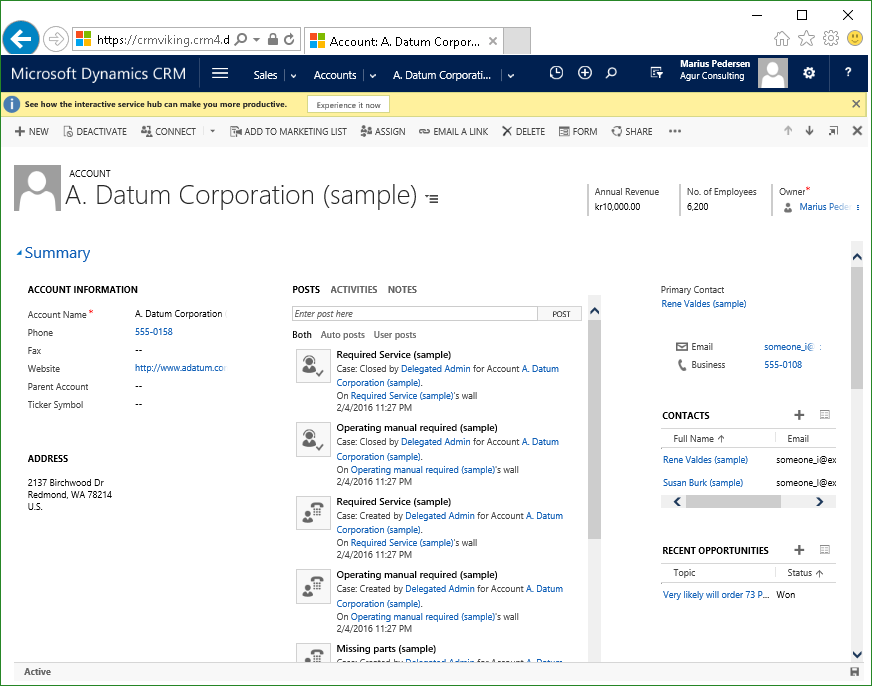Sort contacts by Full Name column
Screen dimensions: 872x686
pyautogui.click(x=698, y=439)
